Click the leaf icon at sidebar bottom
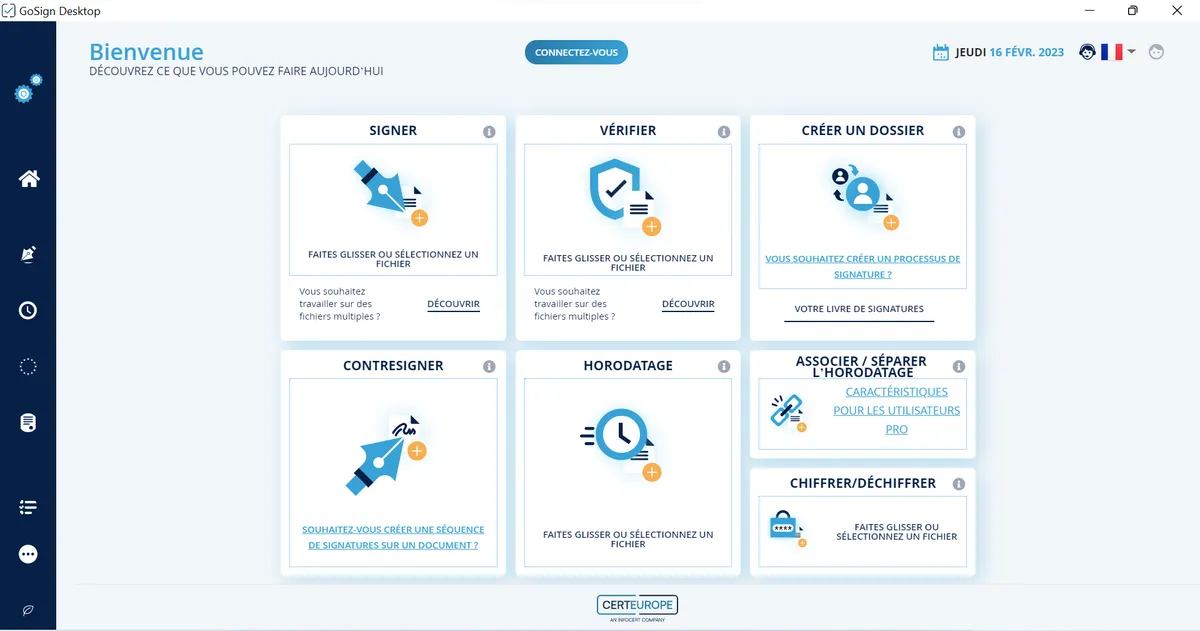The width and height of the screenshot is (1200, 631). [x=28, y=609]
